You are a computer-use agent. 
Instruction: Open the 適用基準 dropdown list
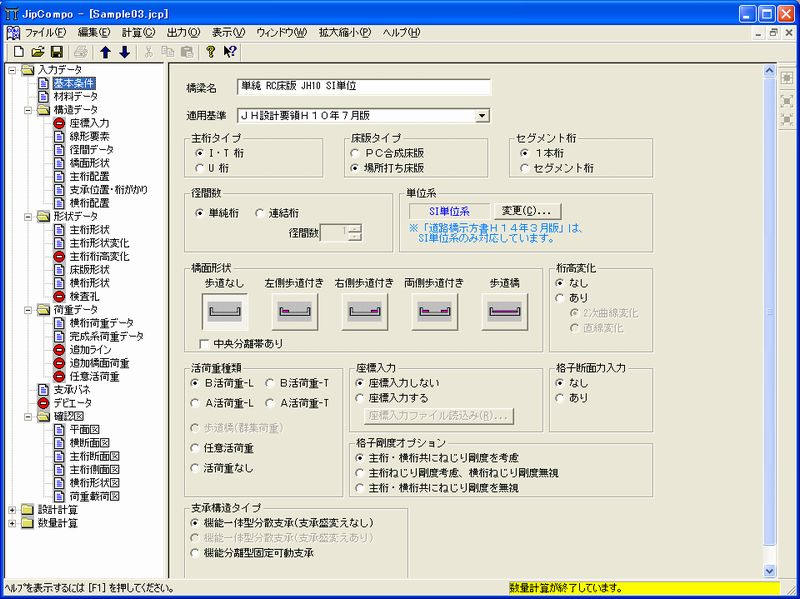tap(482, 116)
